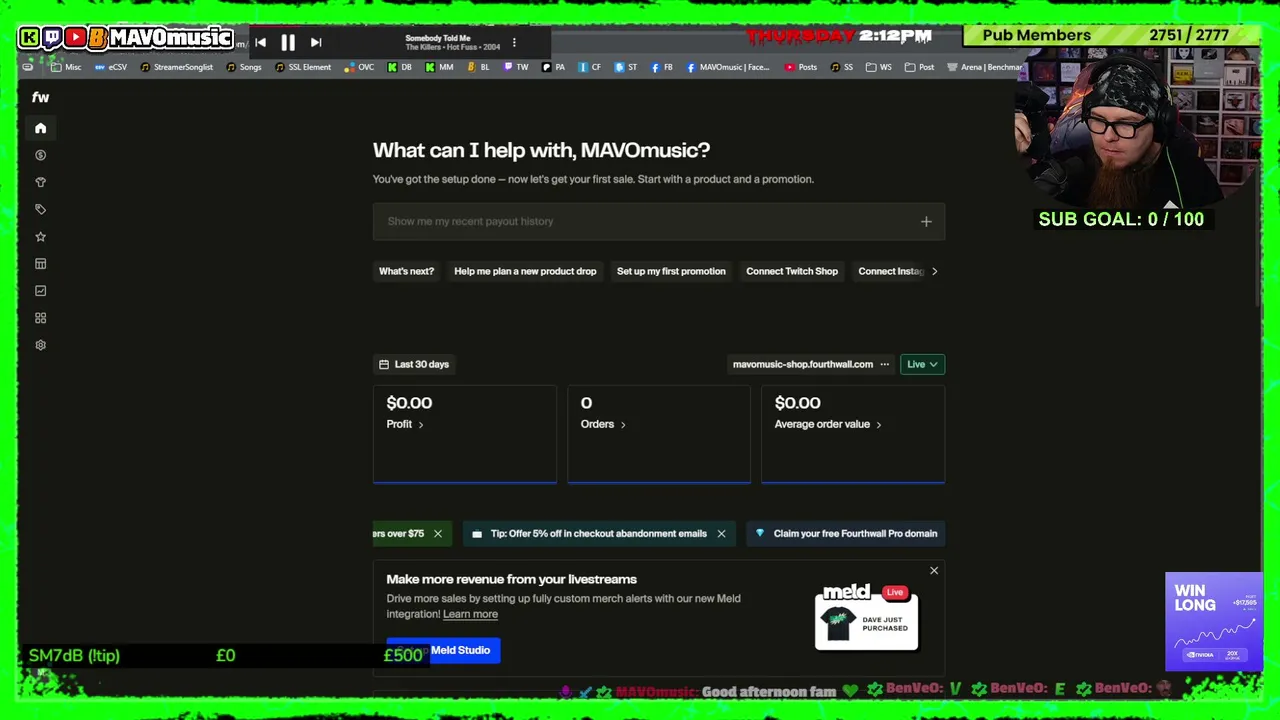
Task: Open the OVC bookmark
Action: [x=359, y=67]
